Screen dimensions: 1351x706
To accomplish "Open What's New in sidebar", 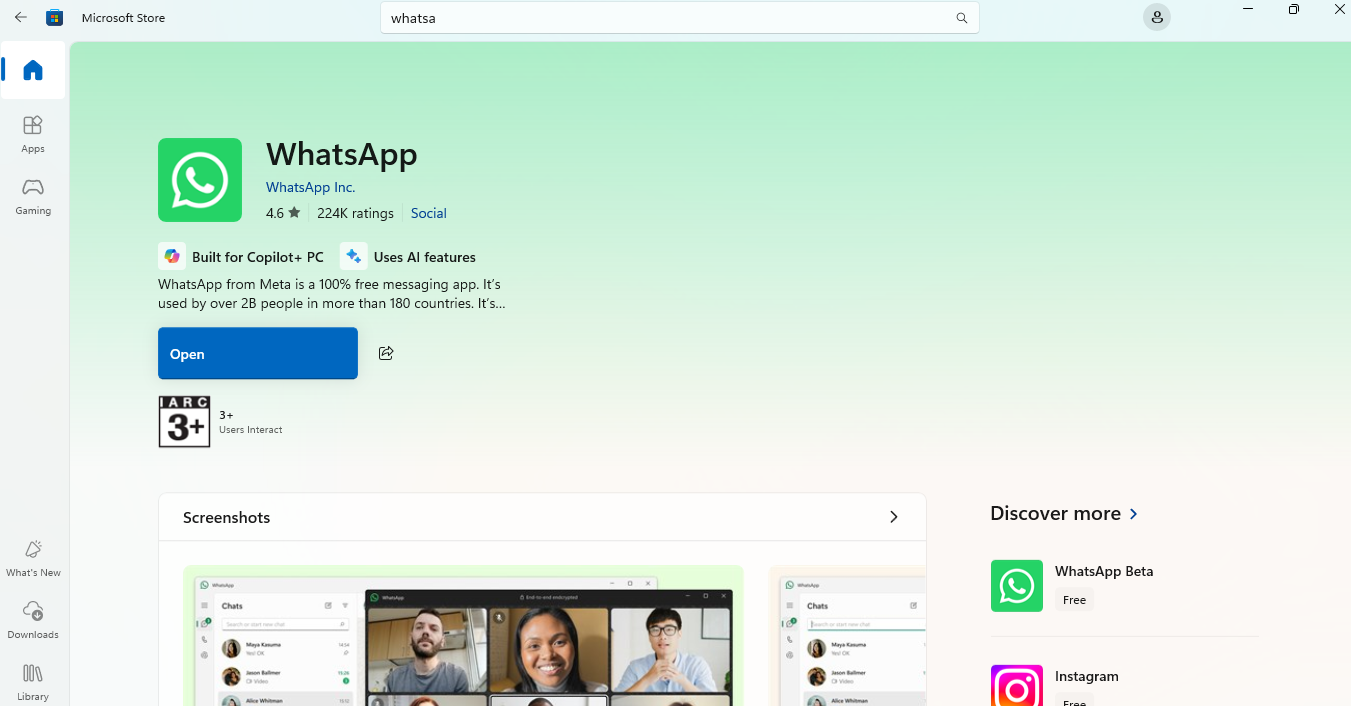I will (33, 558).
